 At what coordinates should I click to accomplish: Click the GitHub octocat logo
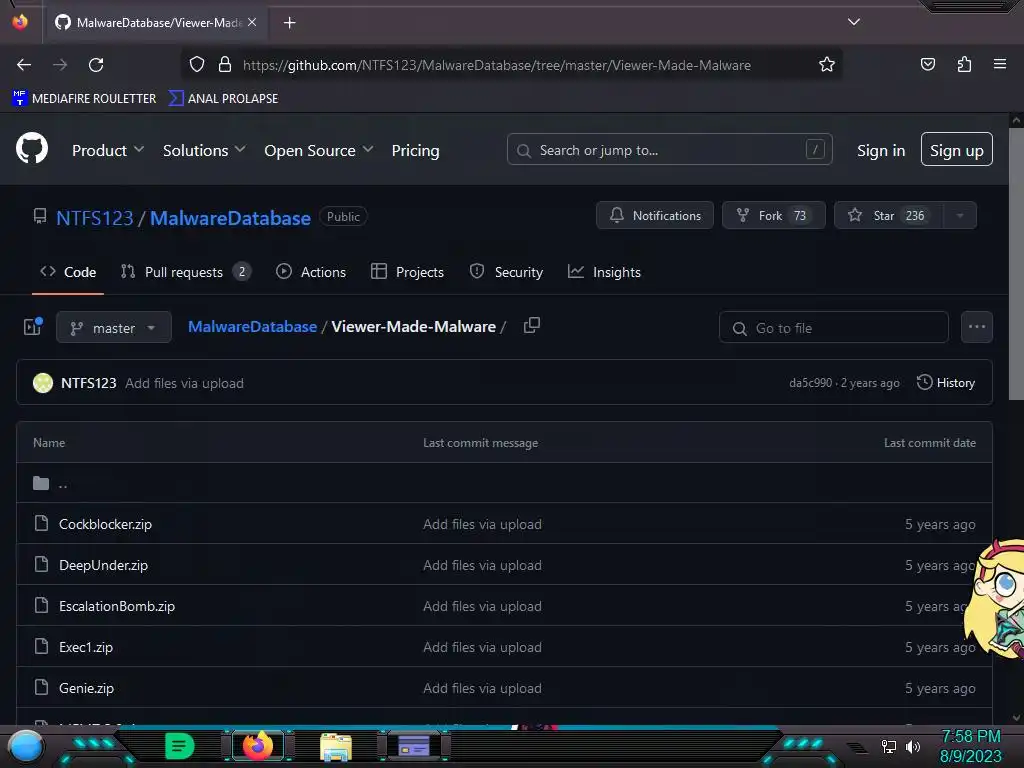31,149
